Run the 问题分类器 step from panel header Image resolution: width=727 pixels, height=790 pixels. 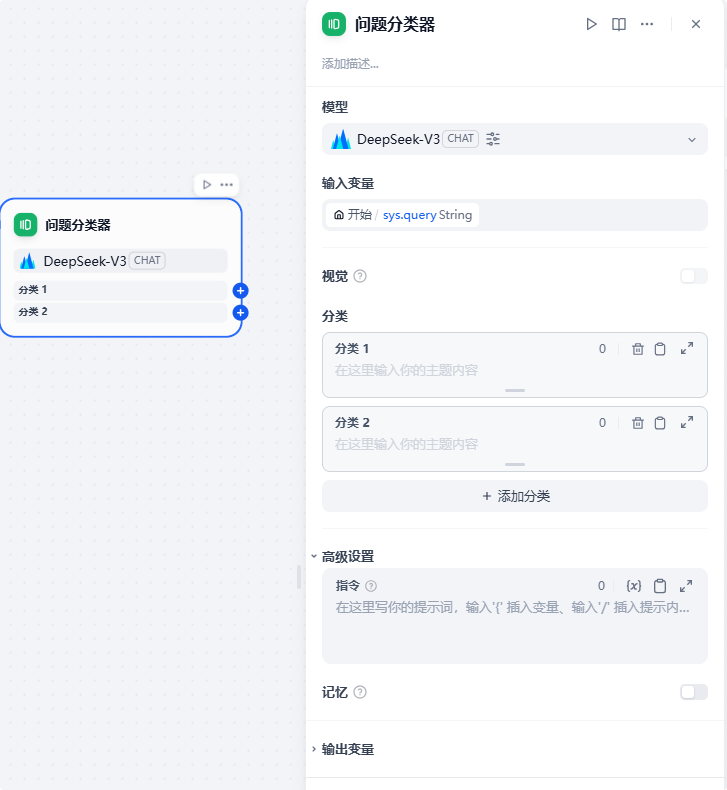coord(591,24)
